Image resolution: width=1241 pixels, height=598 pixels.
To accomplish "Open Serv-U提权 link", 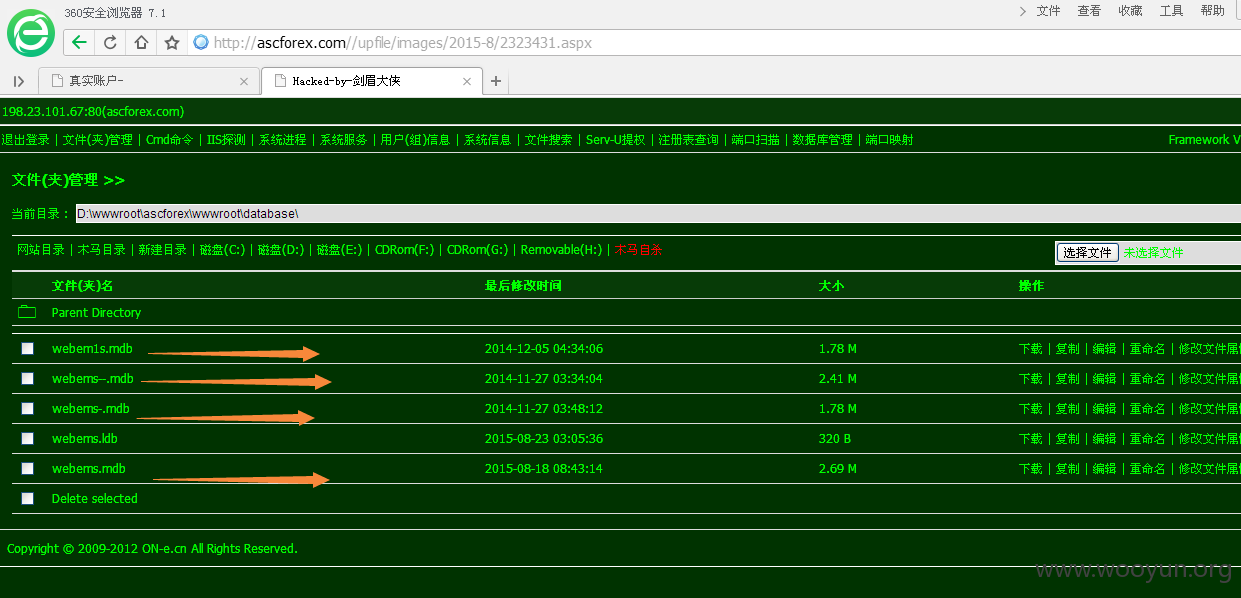I will (x=616, y=140).
